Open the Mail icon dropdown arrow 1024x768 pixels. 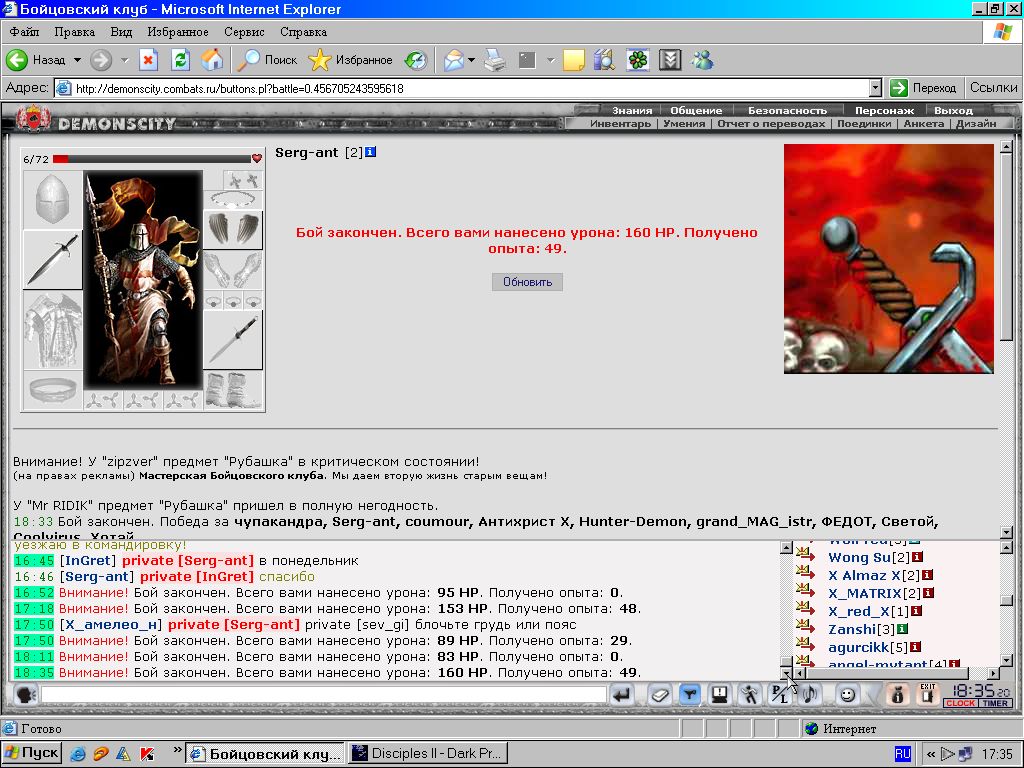tap(471, 60)
